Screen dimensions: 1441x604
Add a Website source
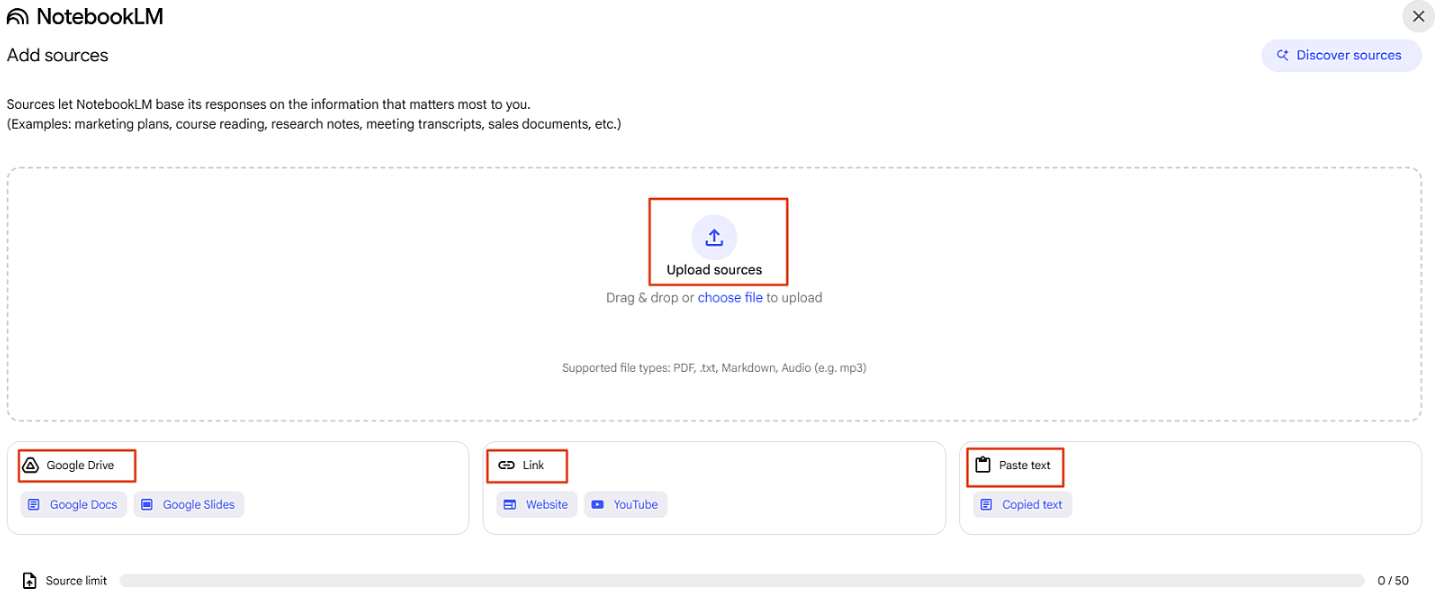pyautogui.click(x=537, y=505)
